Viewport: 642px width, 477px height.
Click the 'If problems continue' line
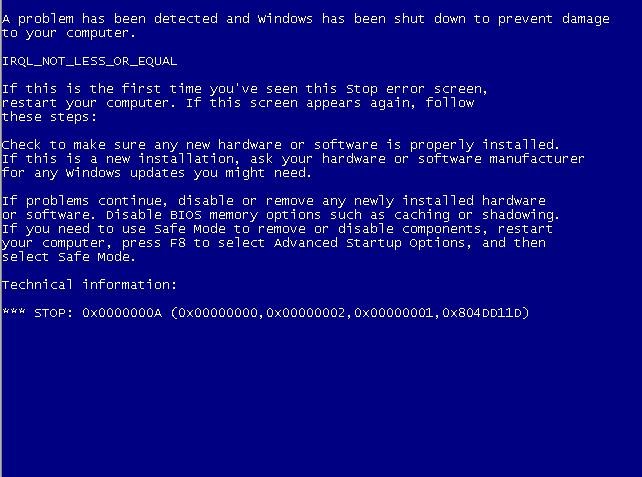274,201
